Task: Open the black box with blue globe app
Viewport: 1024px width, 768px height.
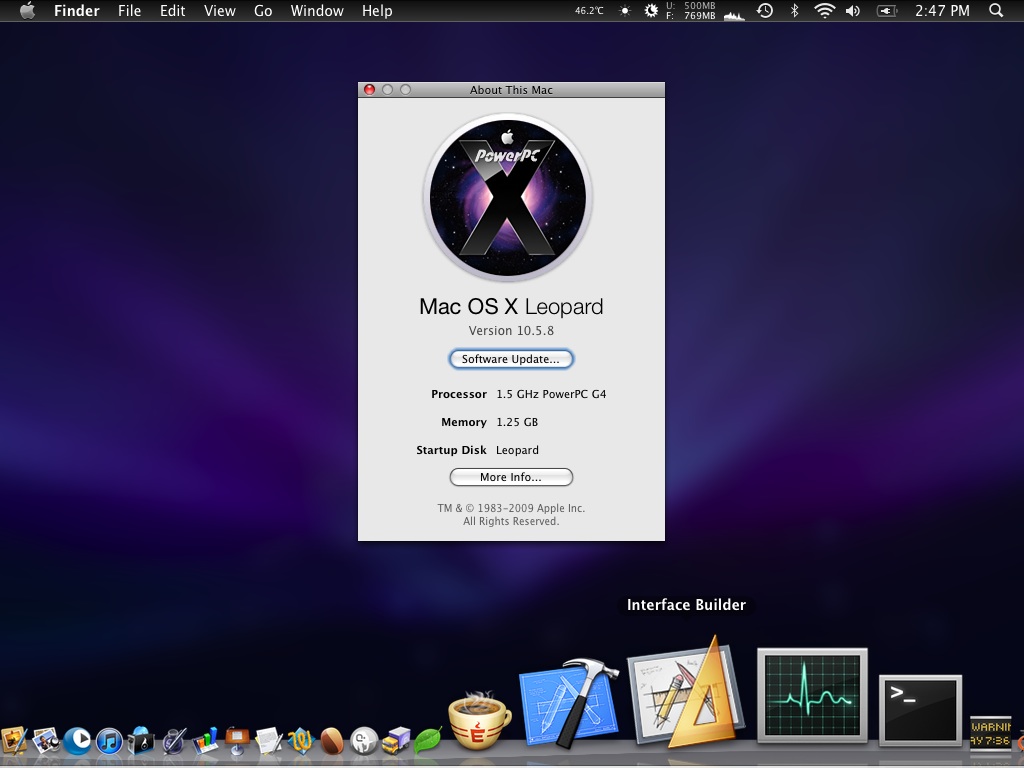Action: [141, 740]
